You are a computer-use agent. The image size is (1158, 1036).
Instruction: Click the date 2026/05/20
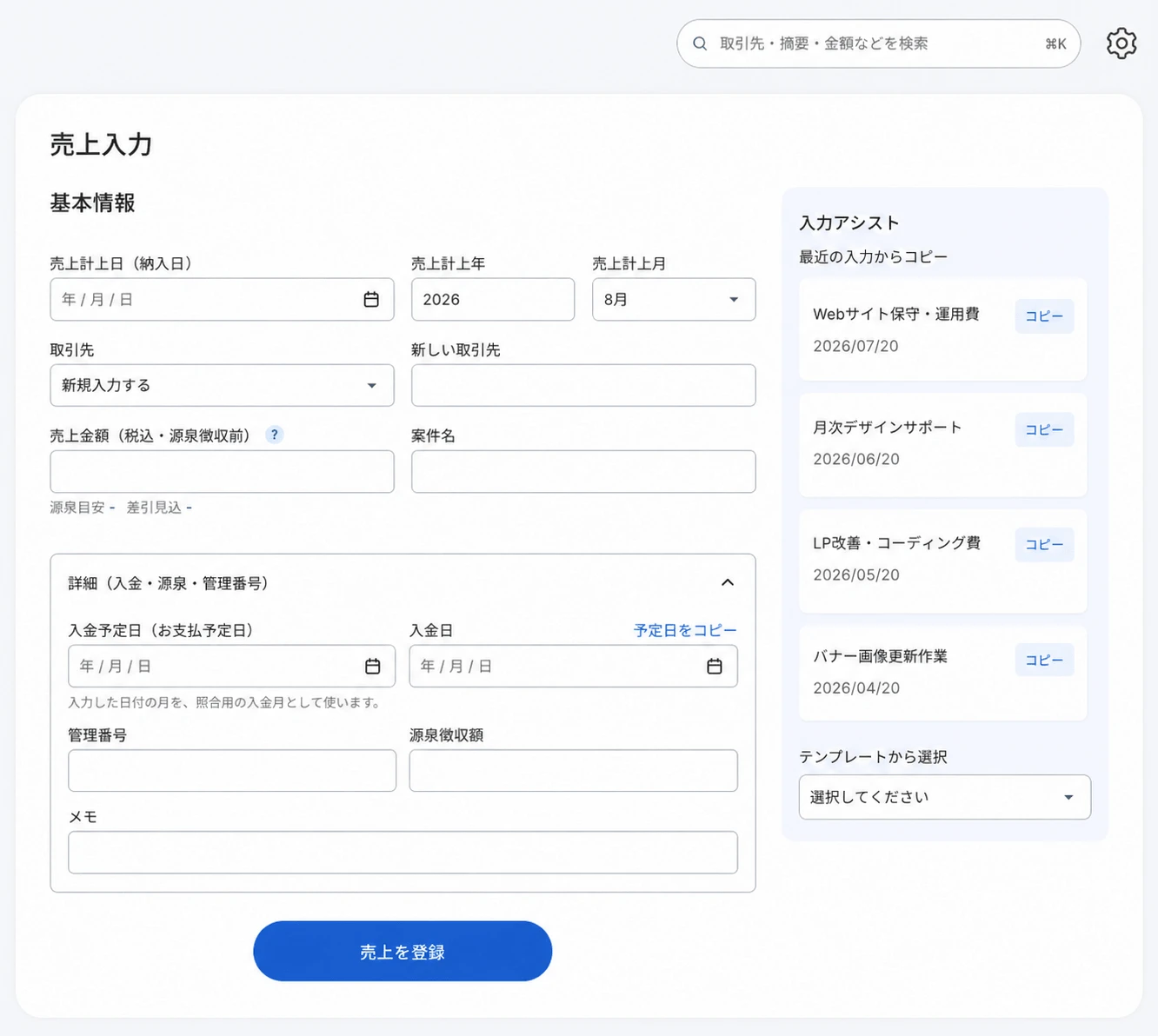pos(855,574)
